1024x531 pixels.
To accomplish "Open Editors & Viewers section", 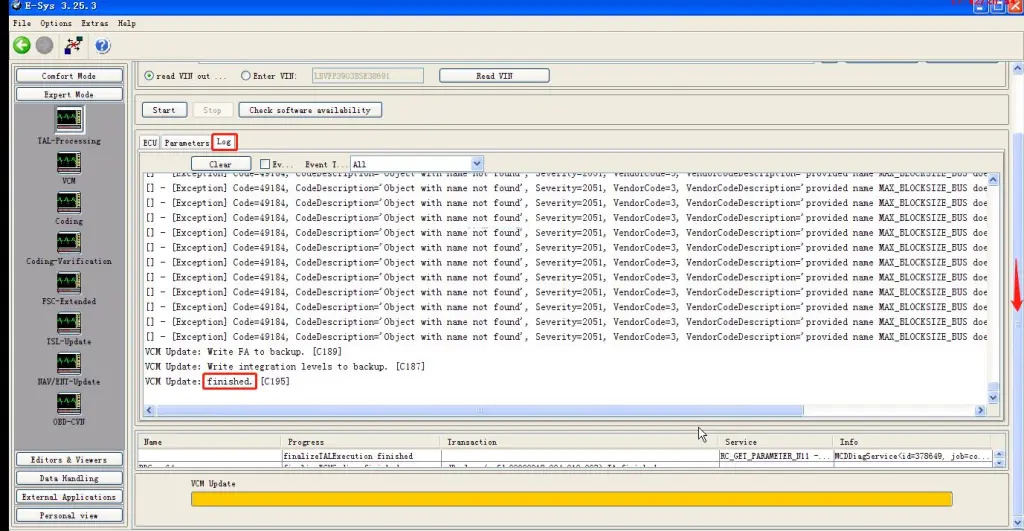I will click(x=69, y=460).
